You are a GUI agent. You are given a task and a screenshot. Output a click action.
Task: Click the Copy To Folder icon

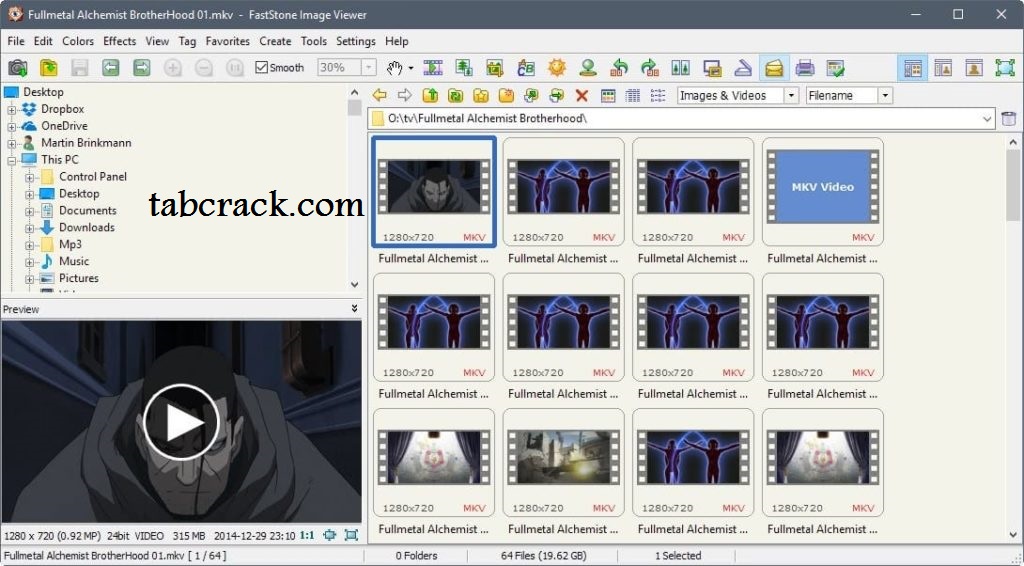(x=531, y=95)
